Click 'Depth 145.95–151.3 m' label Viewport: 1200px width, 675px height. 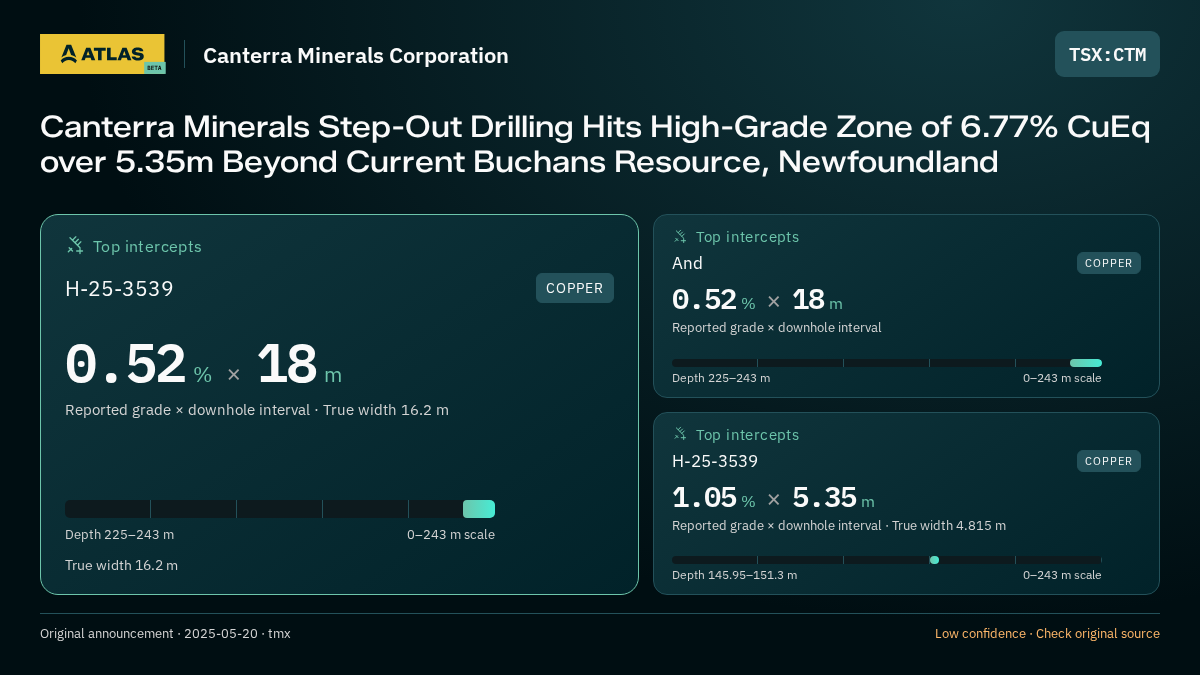(x=734, y=575)
